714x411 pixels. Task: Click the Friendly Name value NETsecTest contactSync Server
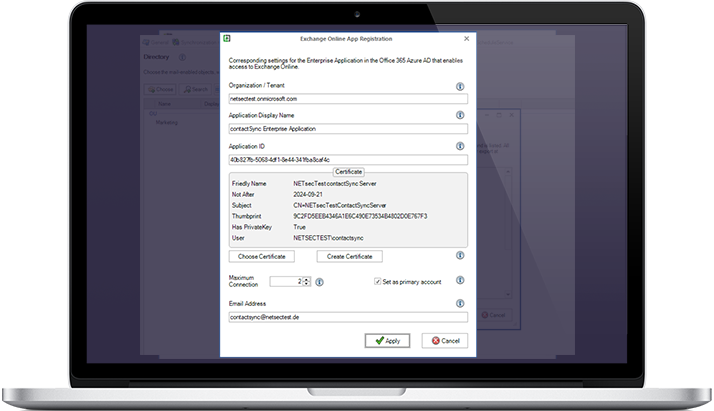(x=335, y=183)
